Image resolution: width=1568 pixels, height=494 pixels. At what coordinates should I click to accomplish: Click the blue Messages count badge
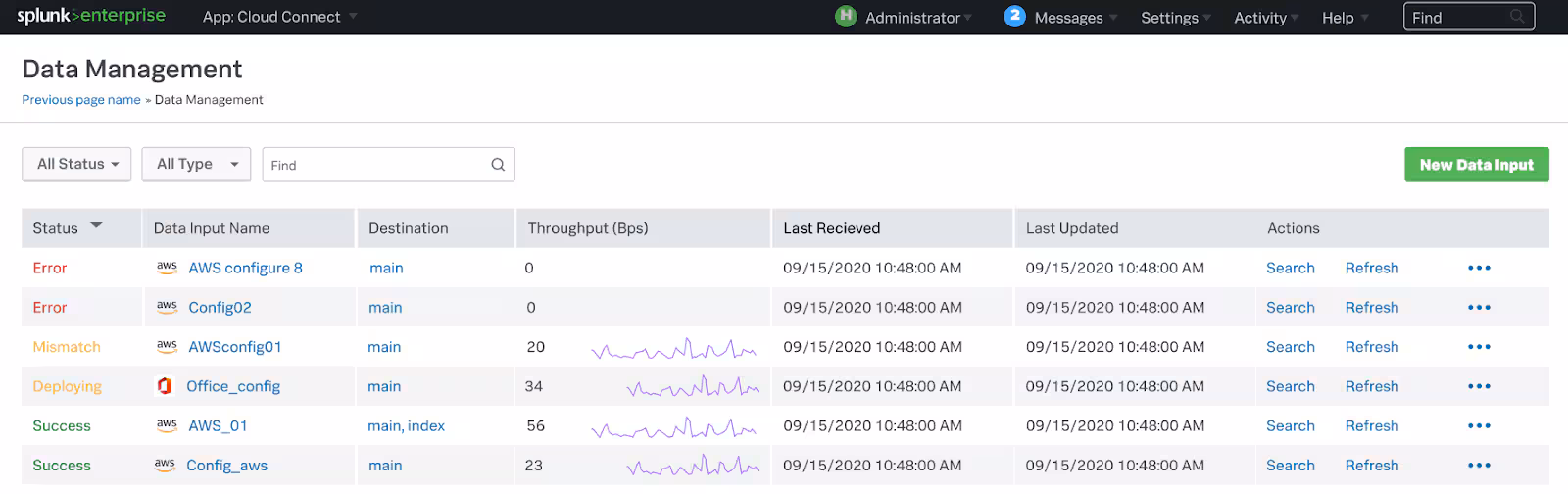tap(1014, 17)
